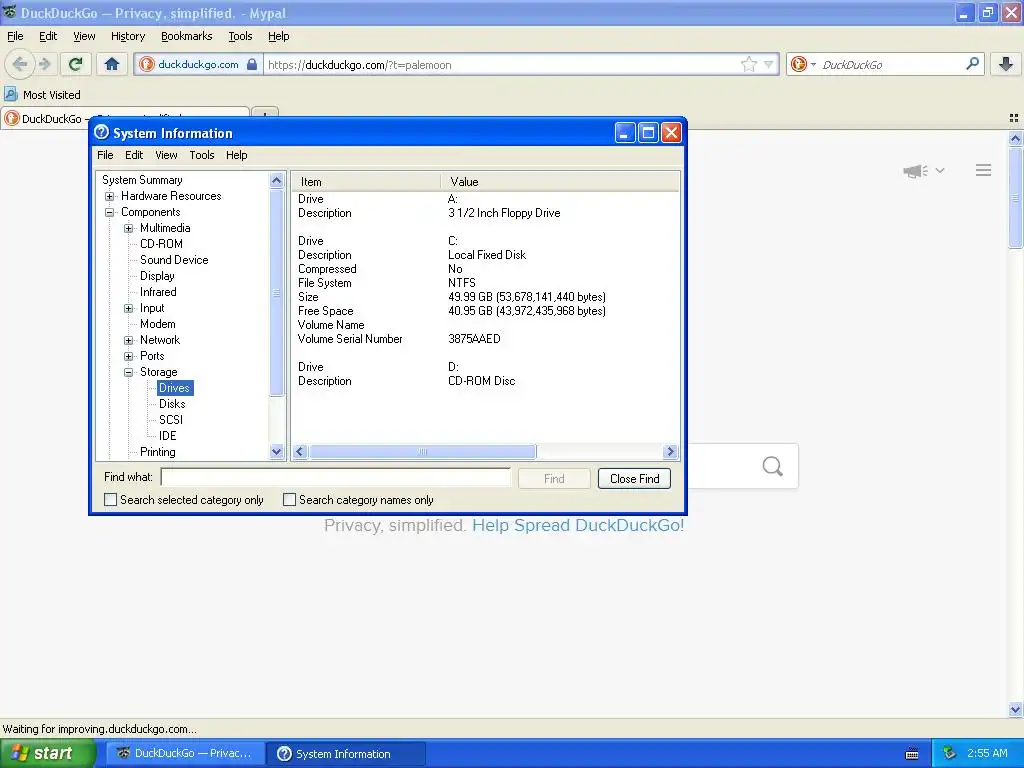Click the DuckDuckGo megaphone icon
The width and height of the screenshot is (1024, 768).
916,171
